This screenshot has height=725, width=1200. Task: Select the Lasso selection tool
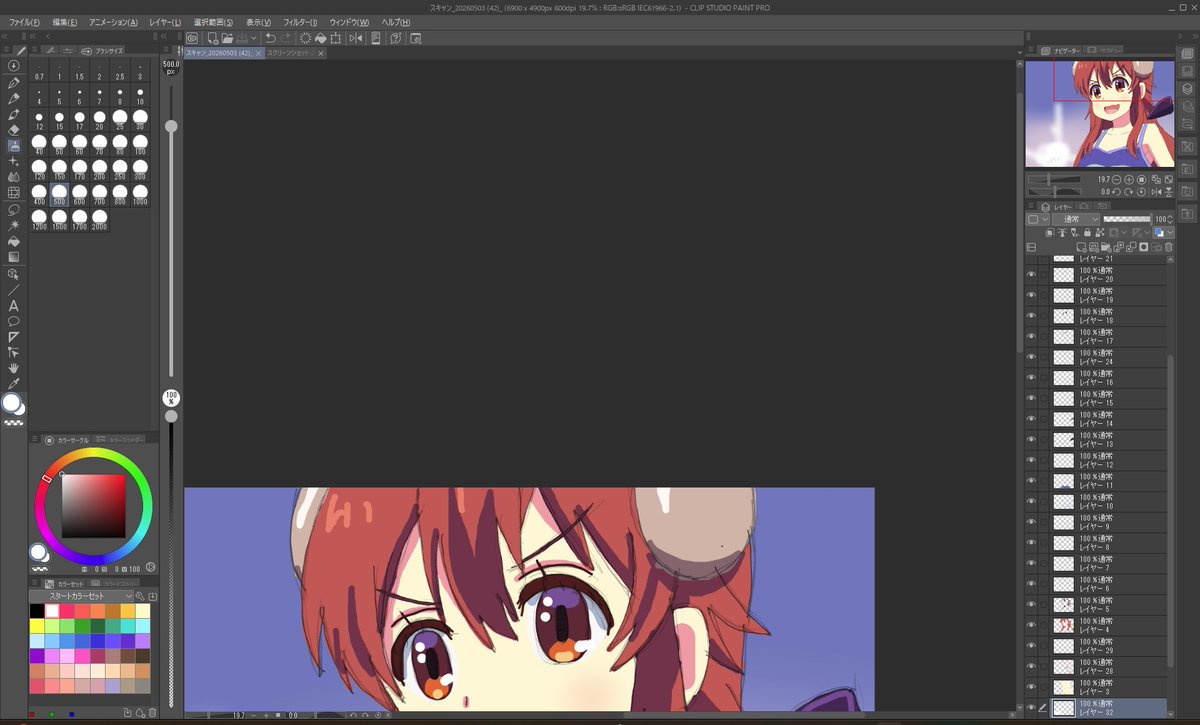point(14,209)
